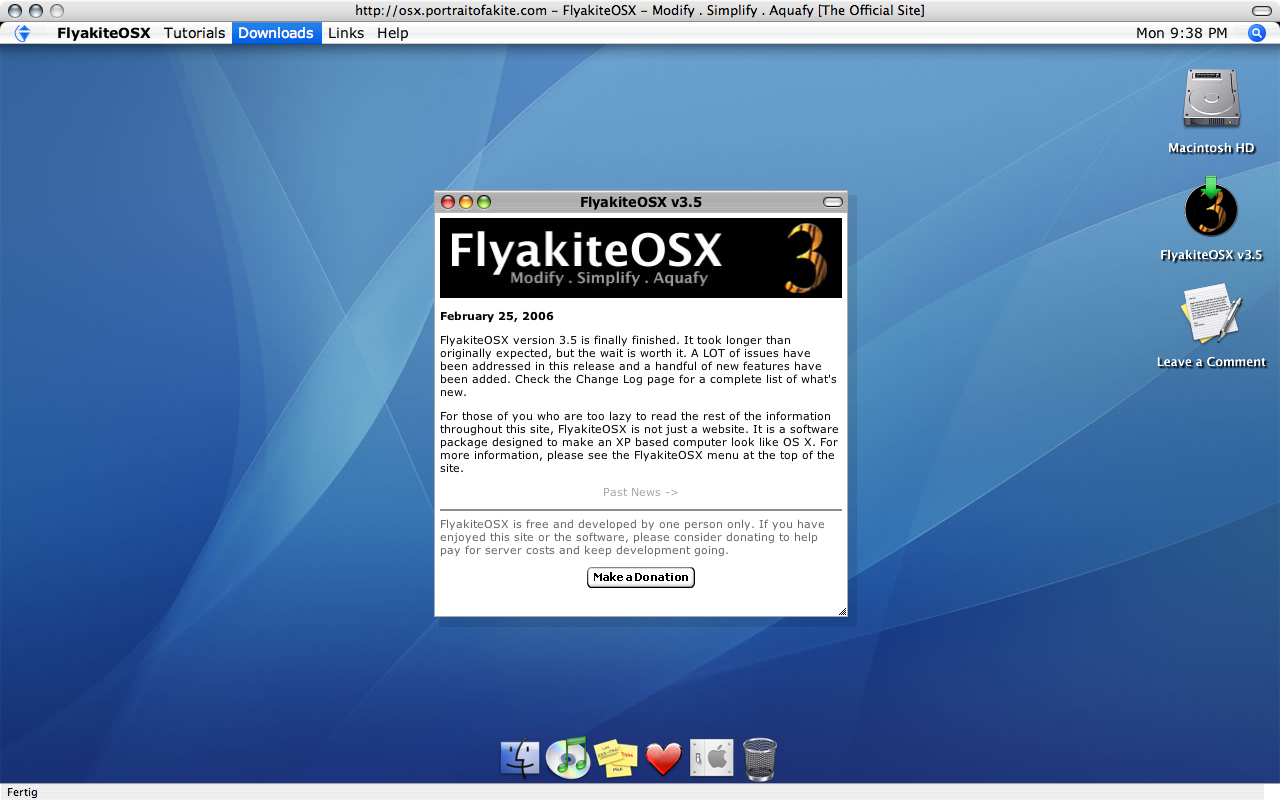The width and height of the screenshot is (1280, 801).
Task: Click the resize grip of FlyakiteOSX v3.5 window
Action: point(842,611)
